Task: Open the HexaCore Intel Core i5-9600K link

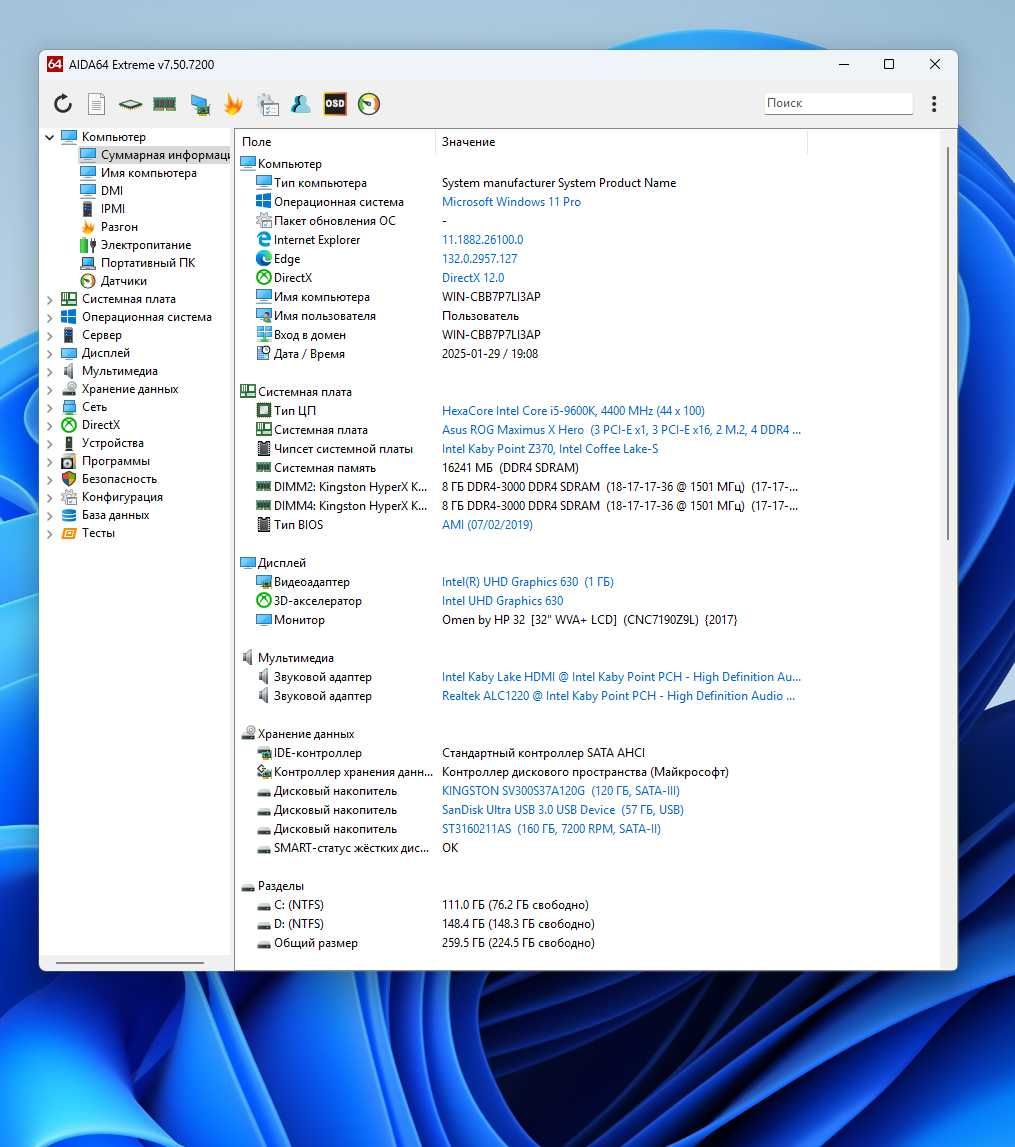Action: (573, 411)
